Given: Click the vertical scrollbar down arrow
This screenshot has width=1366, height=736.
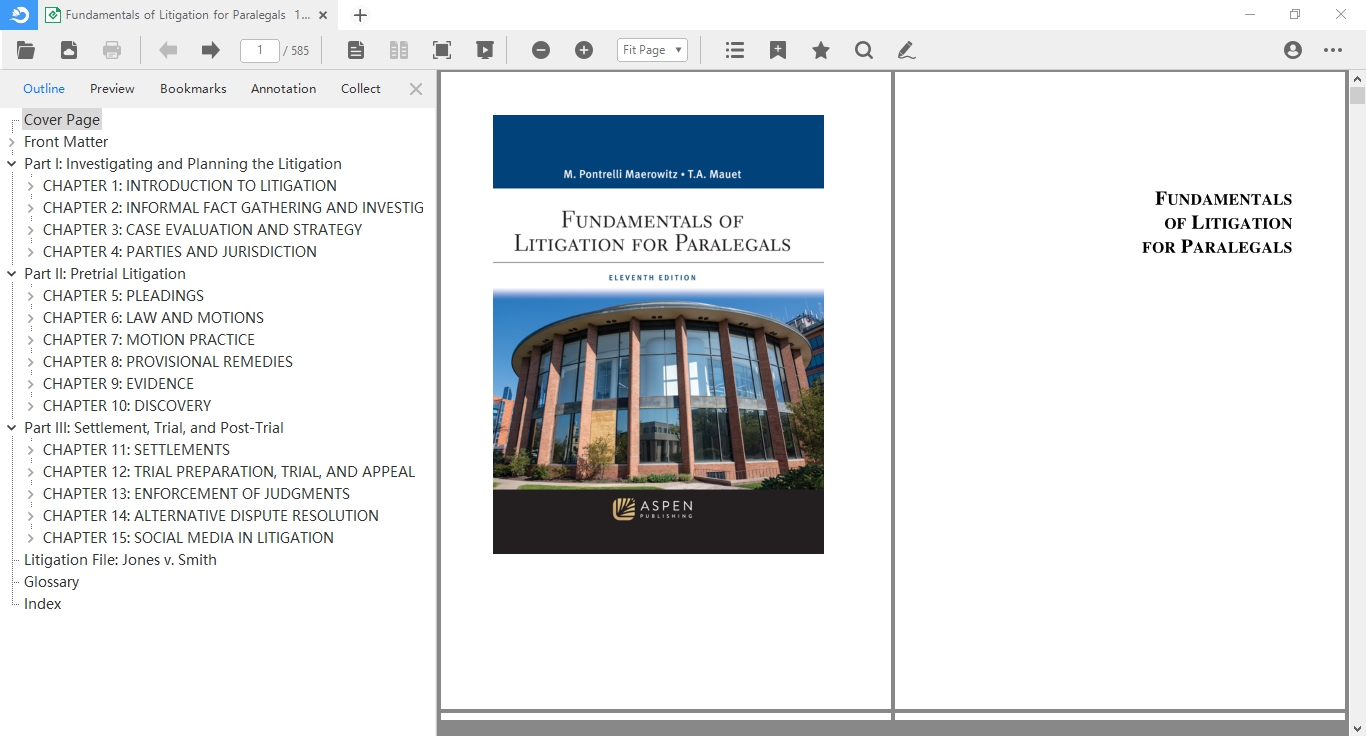Looking at the screenshot, I should pos(1357,728).
